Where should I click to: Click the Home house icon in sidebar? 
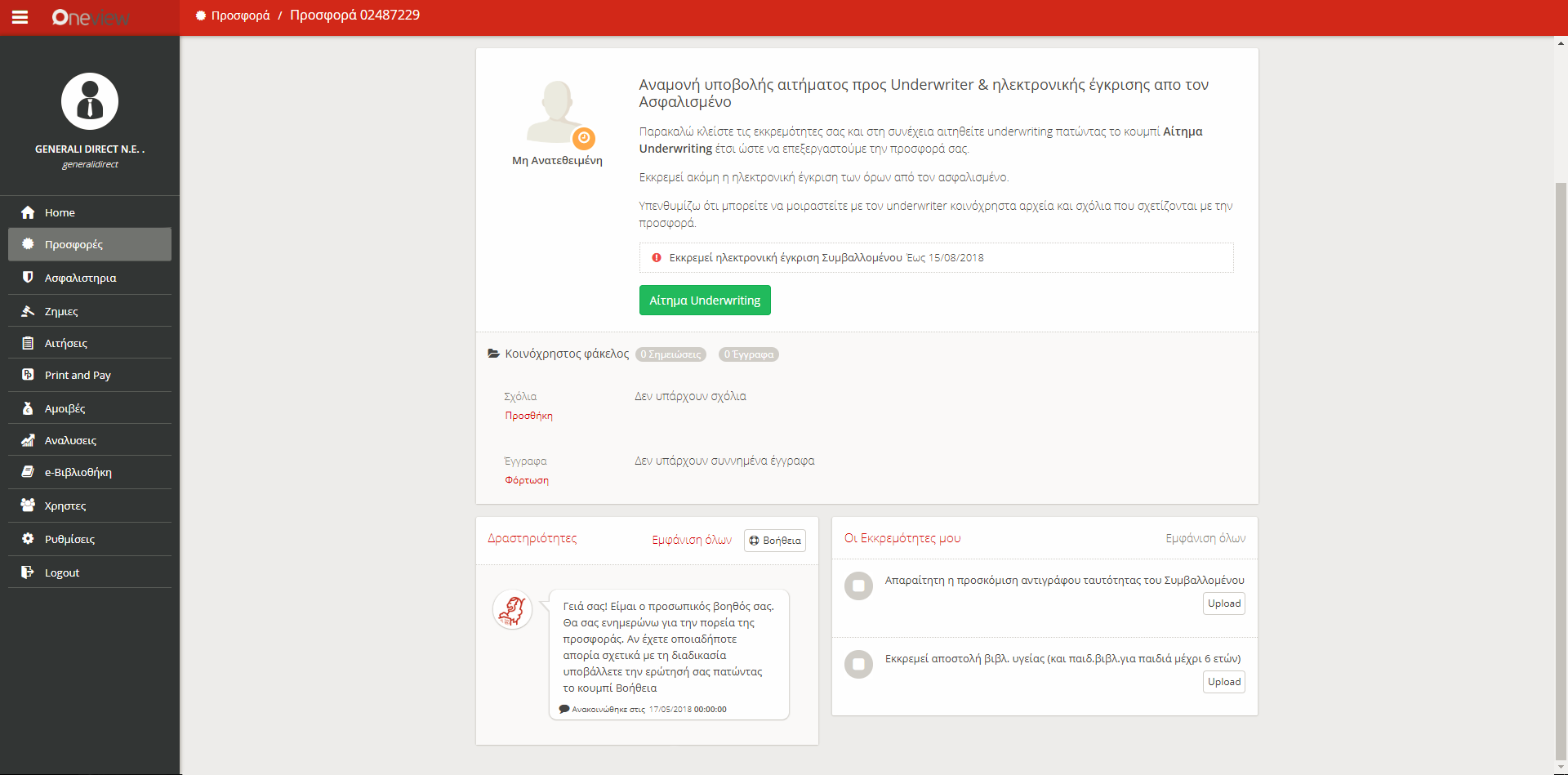pos(28,212)
